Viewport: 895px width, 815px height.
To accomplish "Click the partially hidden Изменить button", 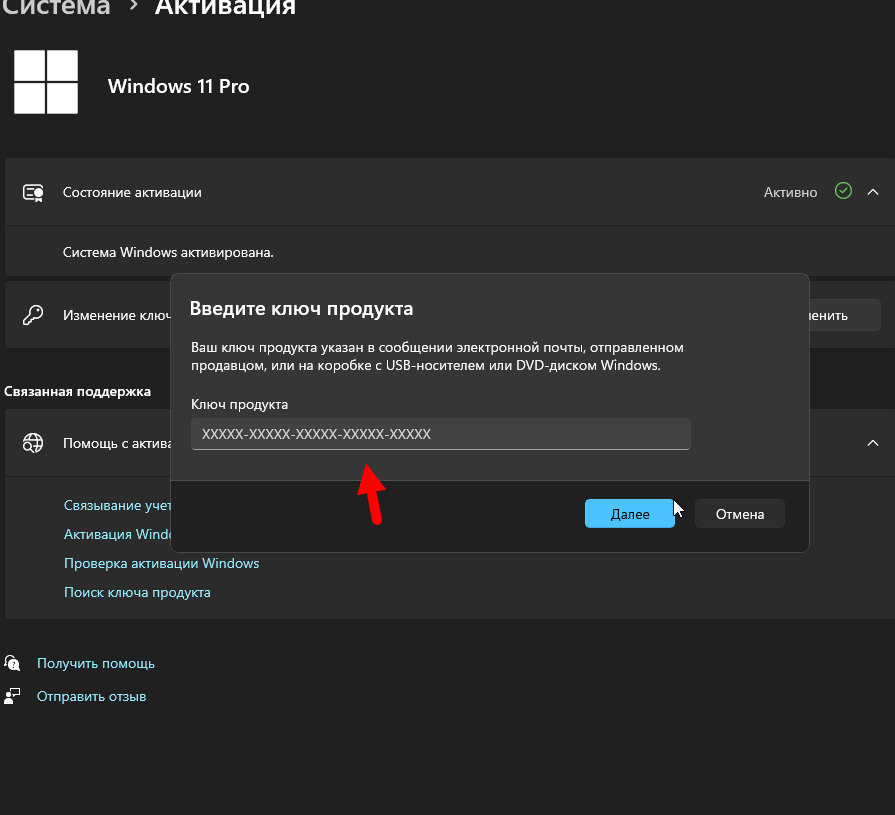I will (843, 315).
